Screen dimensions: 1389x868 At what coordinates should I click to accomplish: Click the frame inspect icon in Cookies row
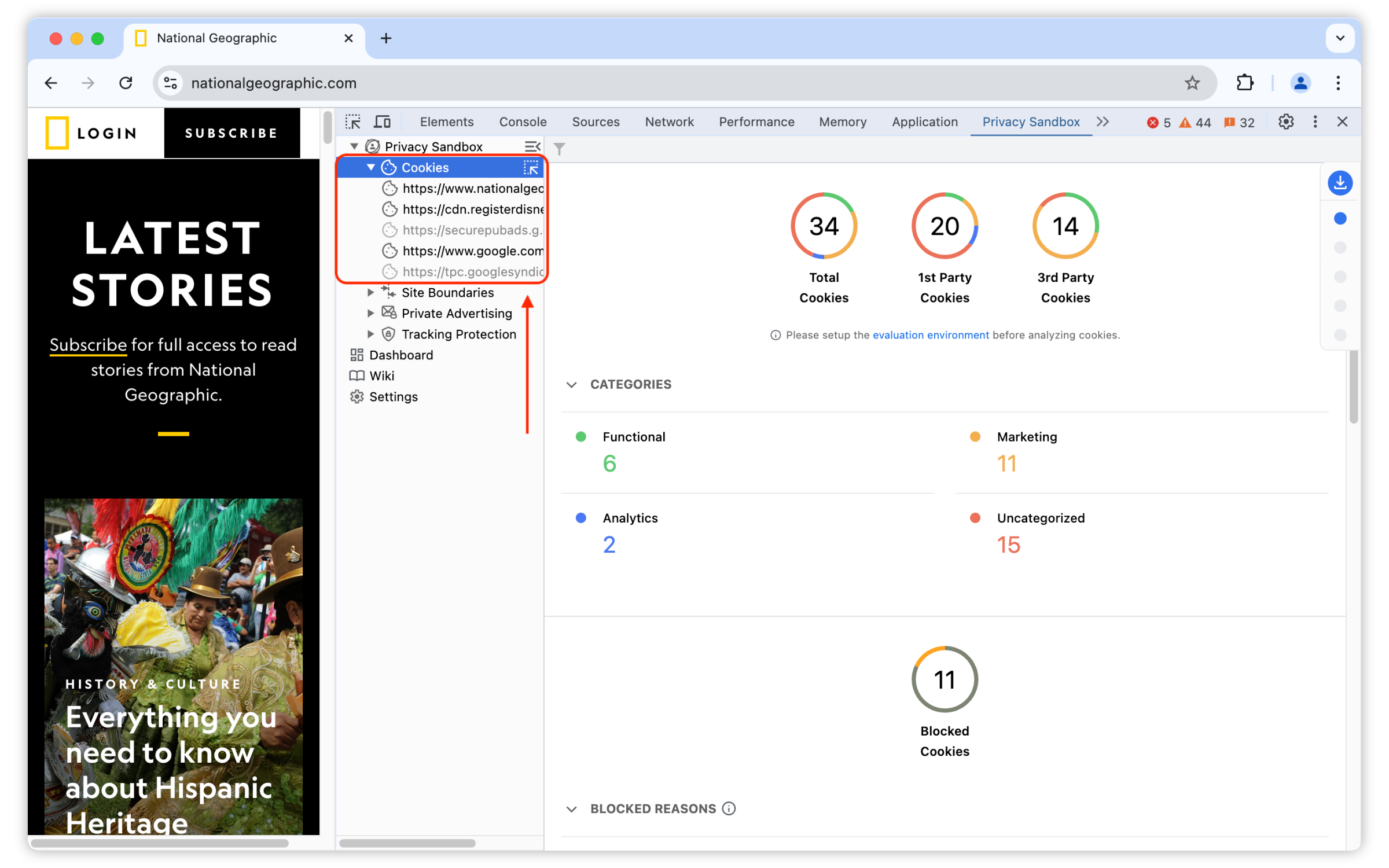point(531,168)
